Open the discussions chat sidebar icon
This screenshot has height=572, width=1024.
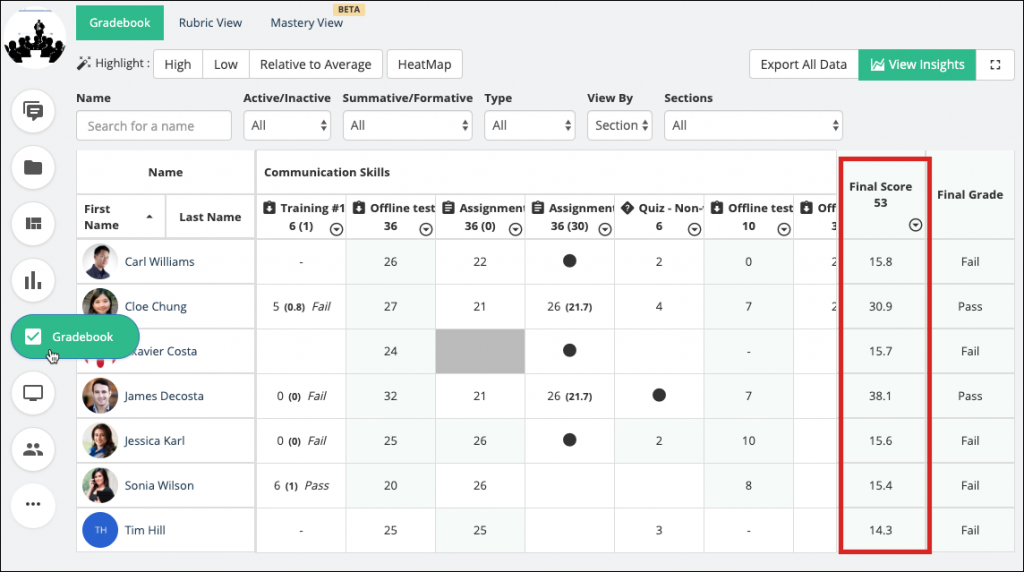(x=33, y=112)
